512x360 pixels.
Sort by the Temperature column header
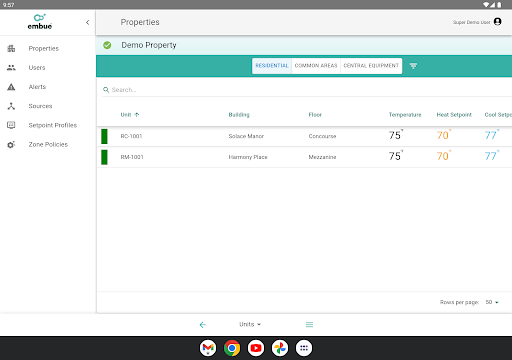(x=405, y=115)
